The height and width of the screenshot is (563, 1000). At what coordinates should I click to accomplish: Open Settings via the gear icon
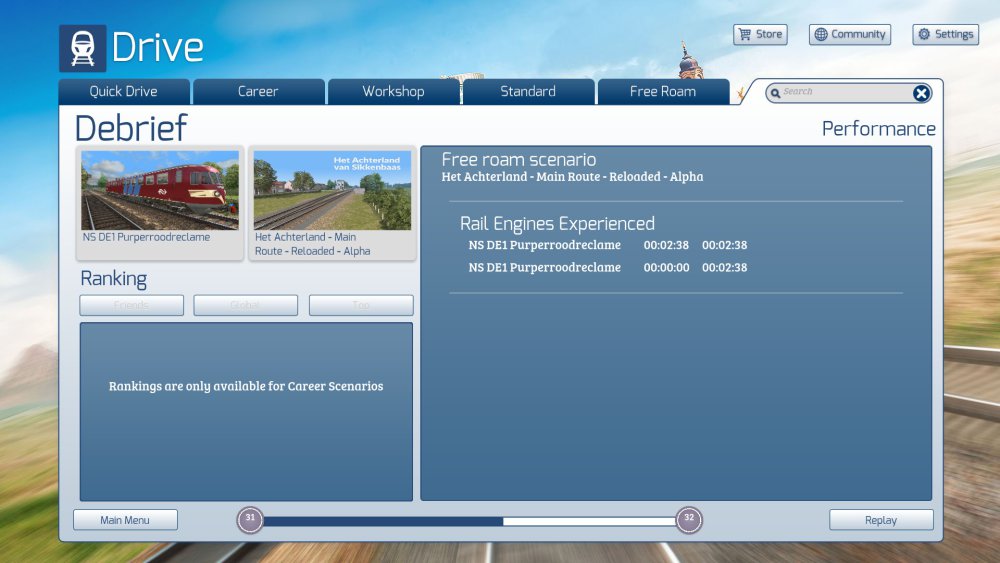(x=924, y=34)
